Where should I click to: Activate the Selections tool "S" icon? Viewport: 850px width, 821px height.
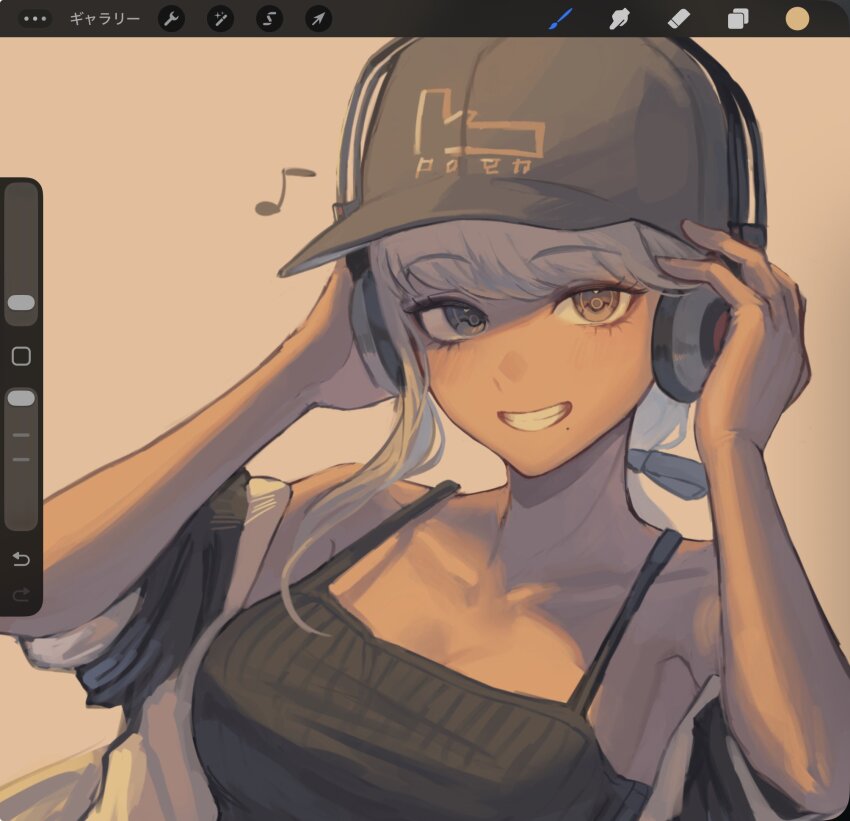[x=269, y=17]
